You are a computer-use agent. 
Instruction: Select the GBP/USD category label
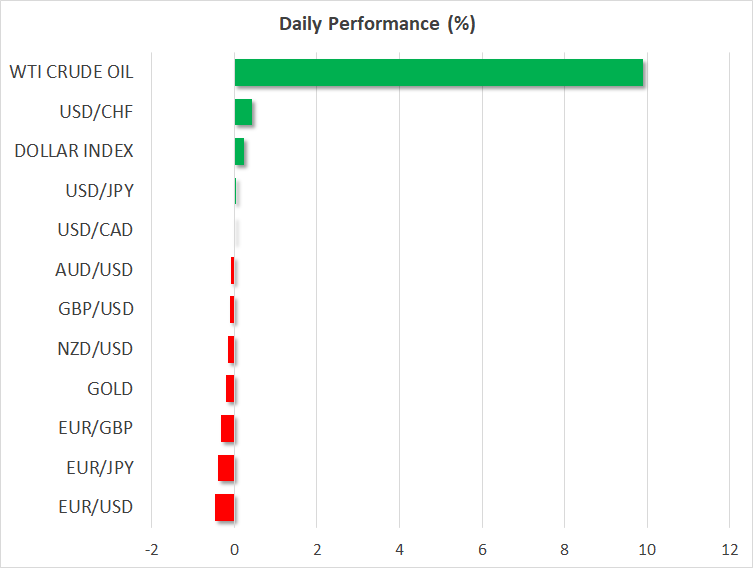coord(96,309)
